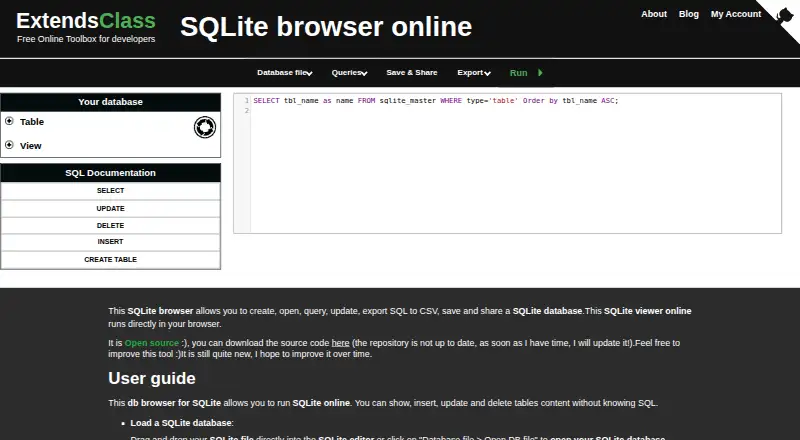800x440 pixels.
Task: Click 'sqlite_master' in the query text
Action: point(408,101)
